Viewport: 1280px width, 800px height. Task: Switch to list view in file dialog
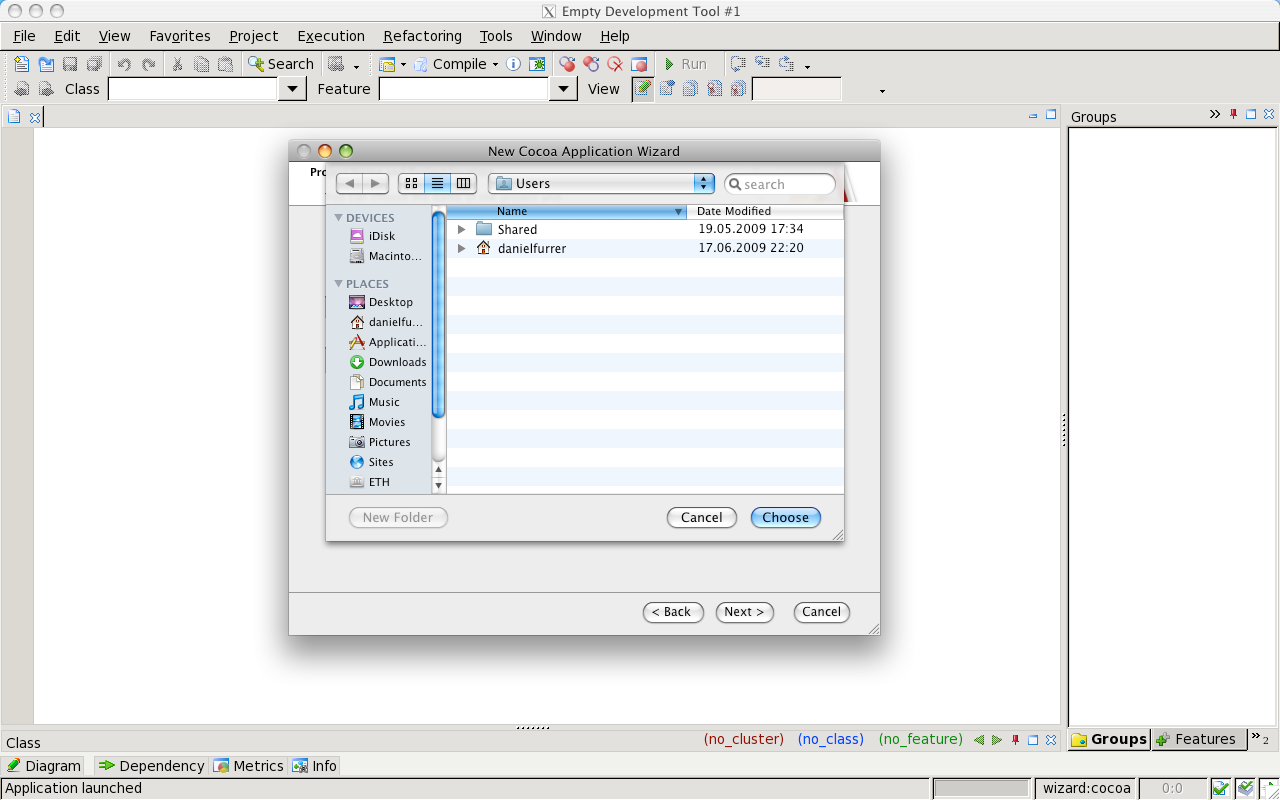coord(437,183)
